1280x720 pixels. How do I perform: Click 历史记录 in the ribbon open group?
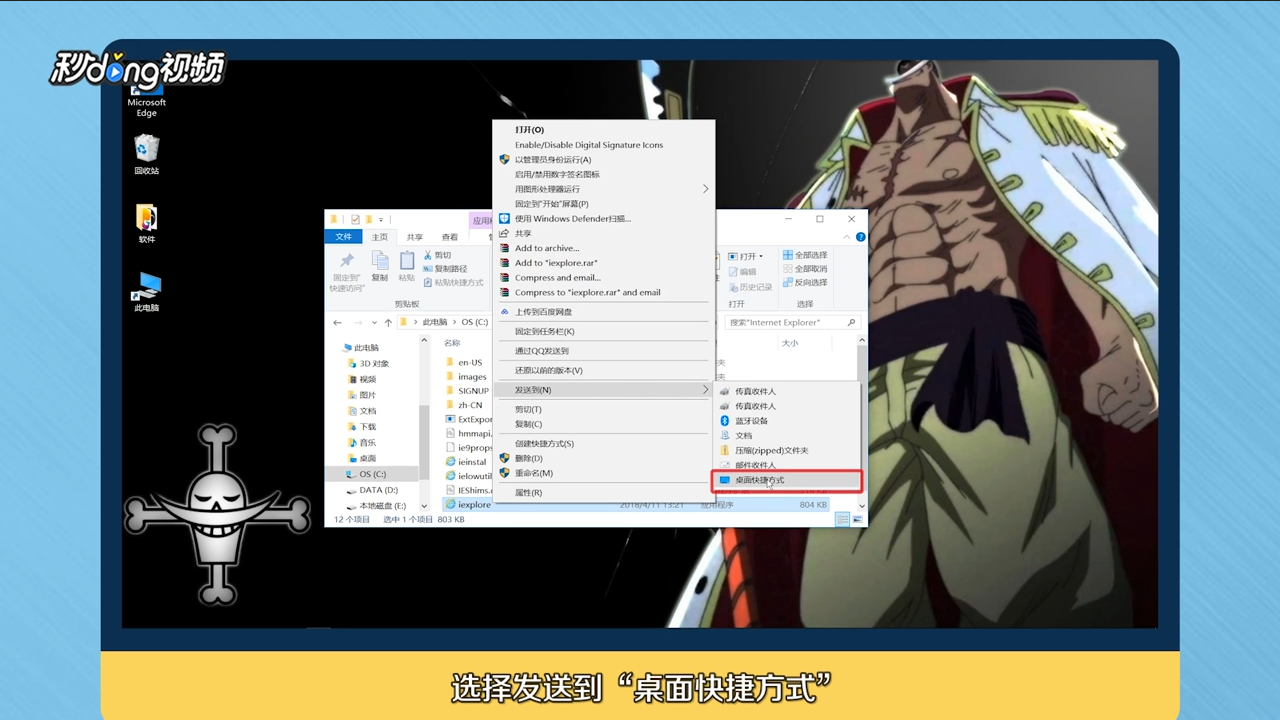tap(750, 287)
